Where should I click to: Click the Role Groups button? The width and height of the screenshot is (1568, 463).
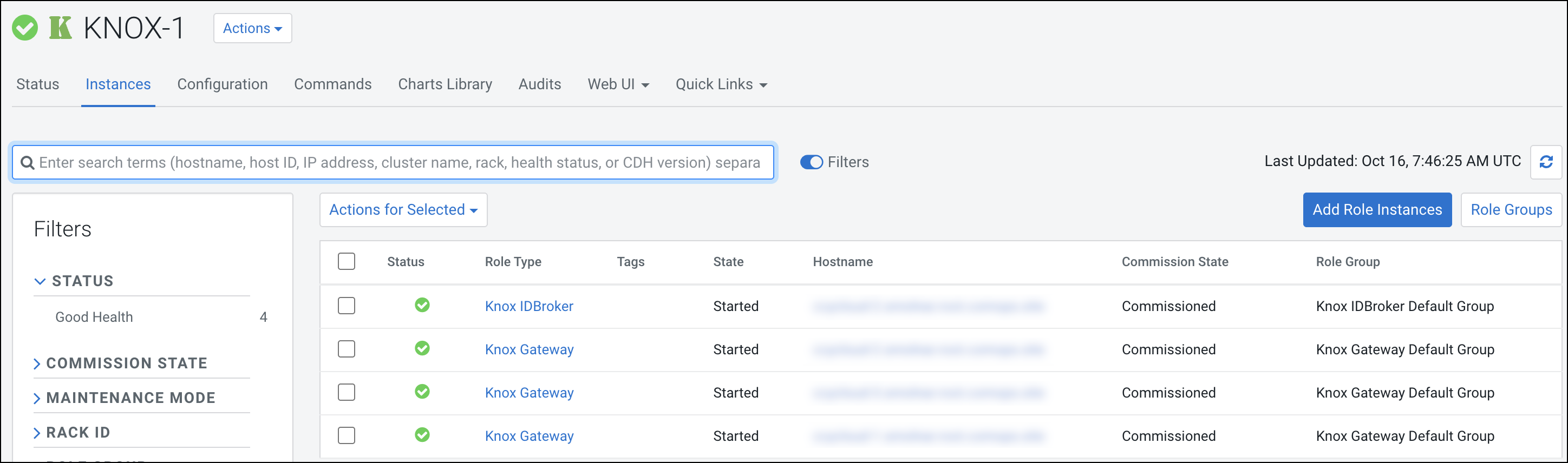coord(1511,210)
